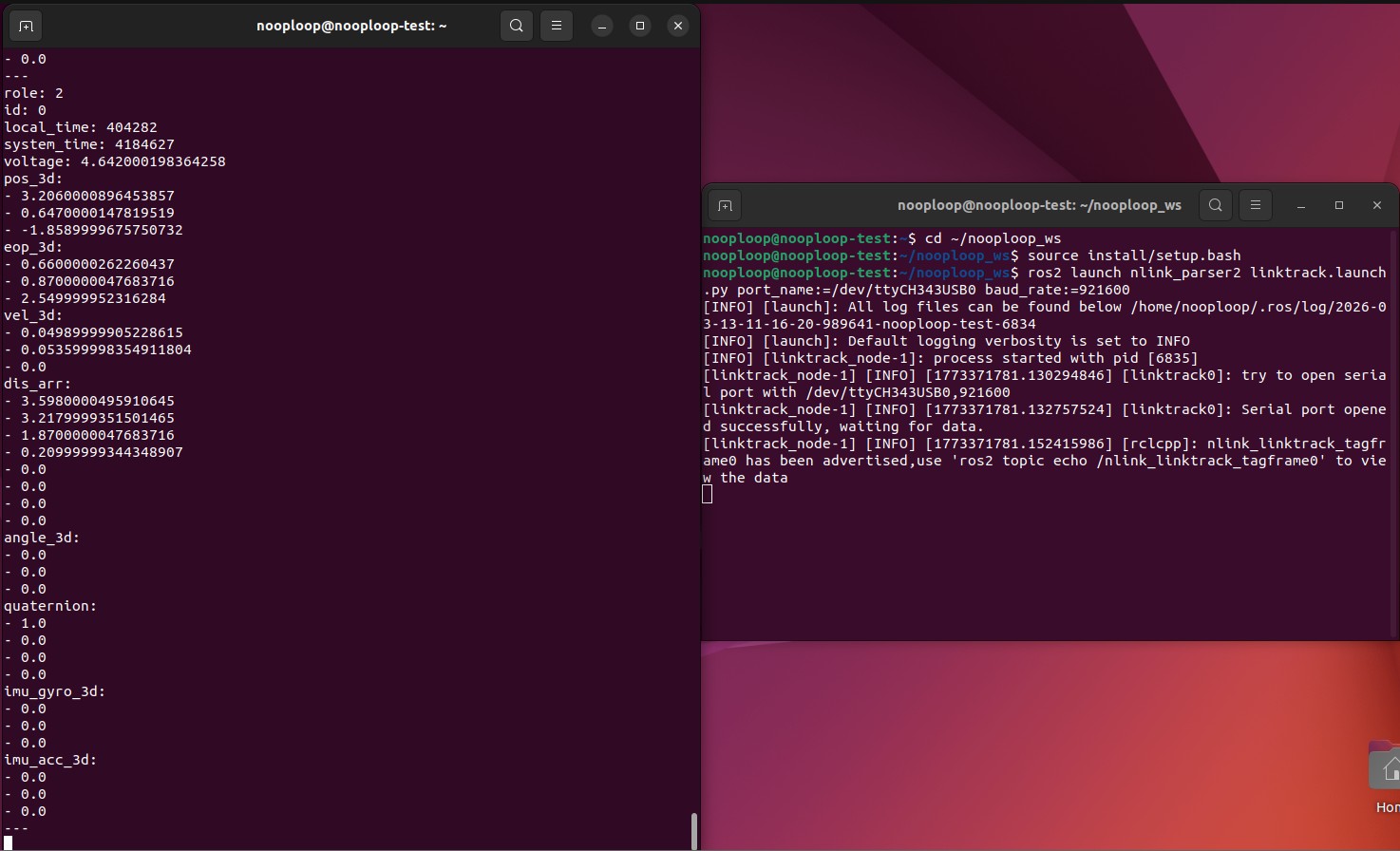
Task: Click search icon in nooploop_ws terminal
Action: pyautogui.click(x=1216, y=205)
